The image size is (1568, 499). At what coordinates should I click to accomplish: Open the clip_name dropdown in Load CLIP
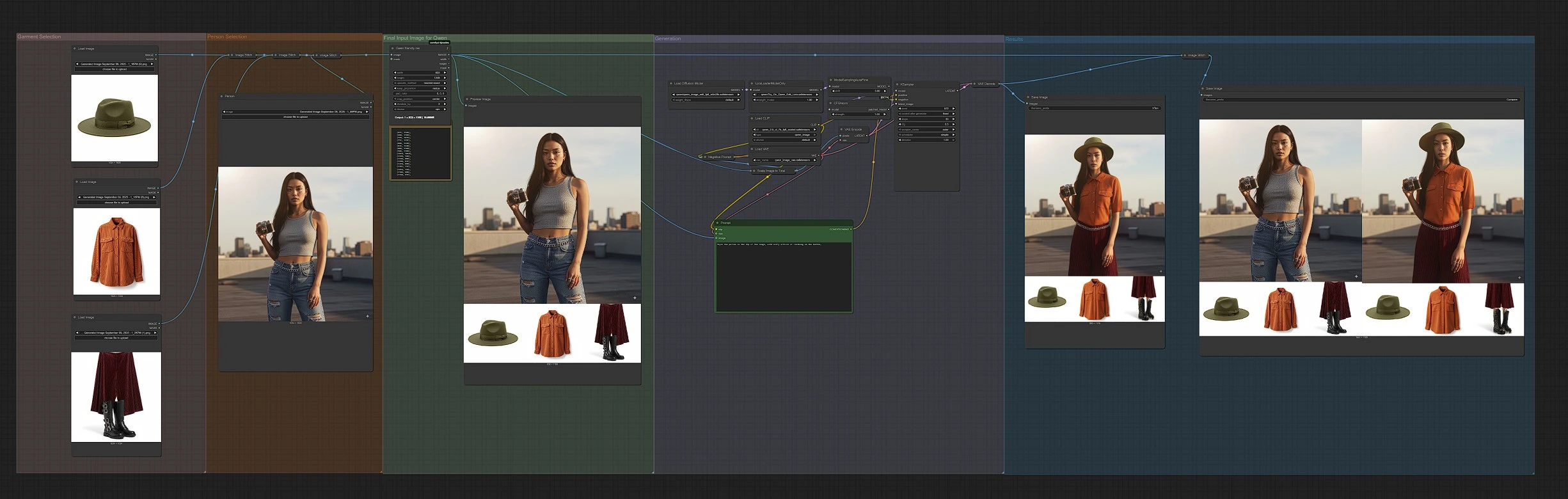786,130
